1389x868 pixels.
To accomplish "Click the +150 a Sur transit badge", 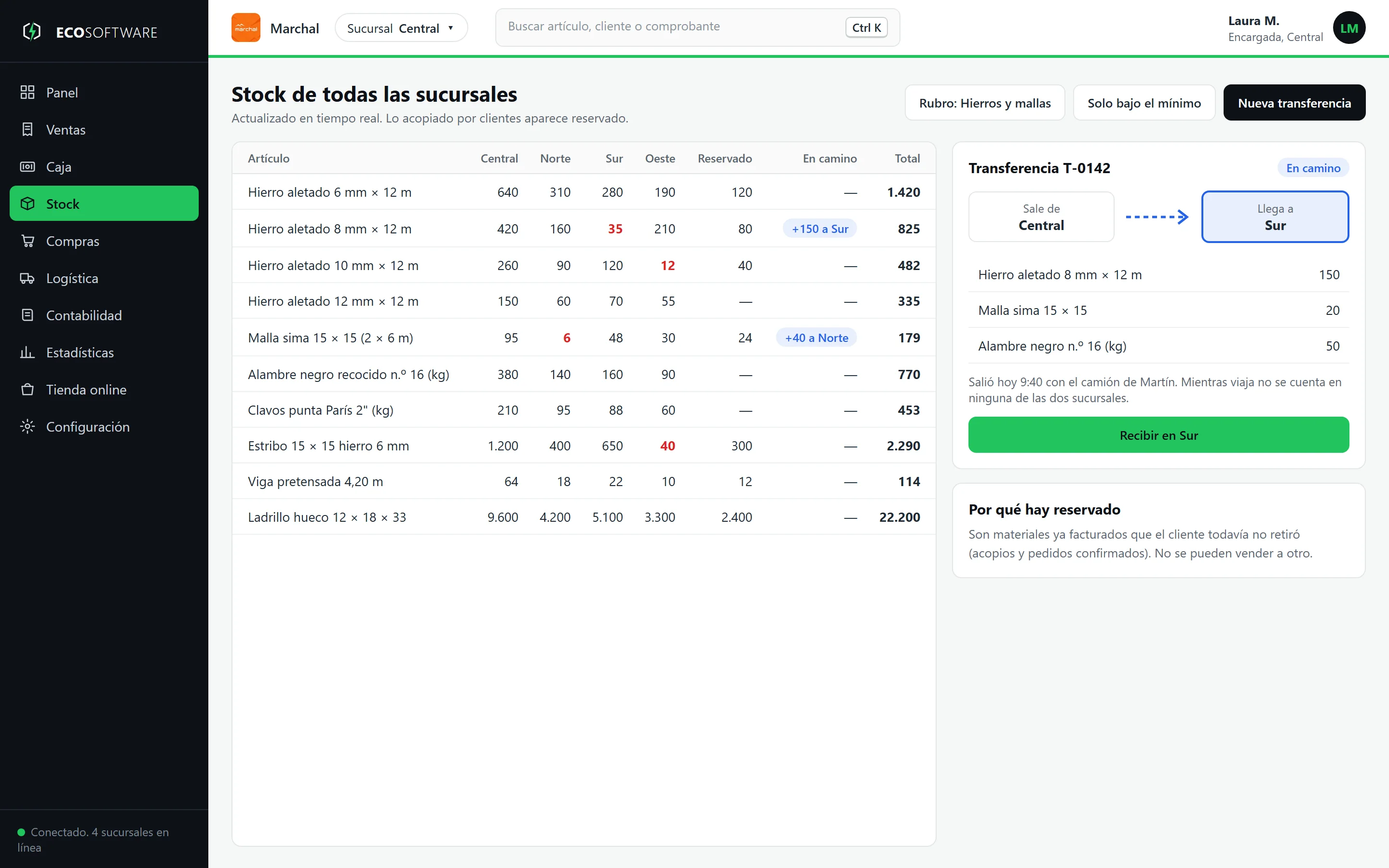I will (819, 229).
